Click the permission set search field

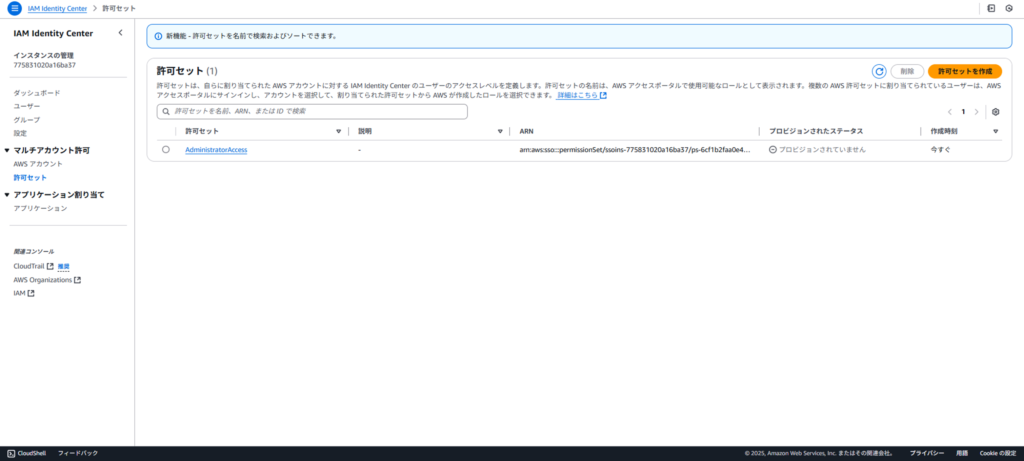312,112
